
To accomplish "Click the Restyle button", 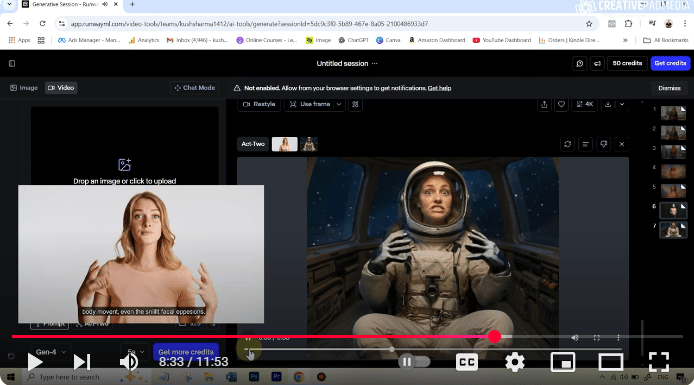I will click(x=259, y=104).
